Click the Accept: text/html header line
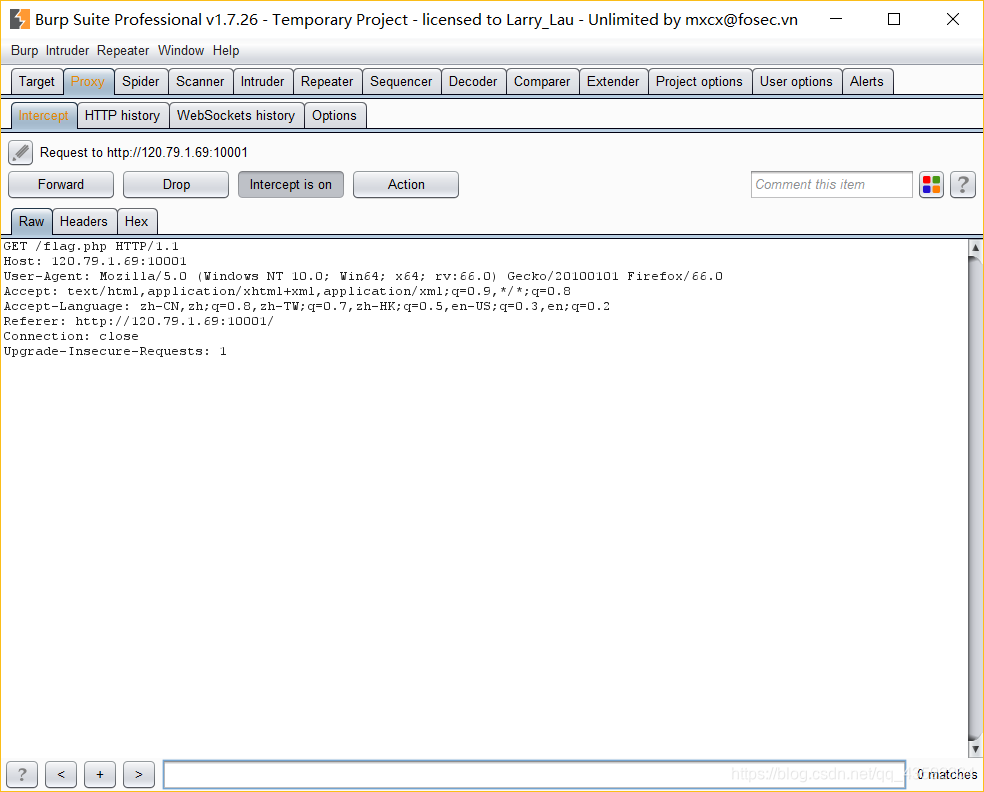The width and height of the screenshot is (984, 792). click(287, 291)
